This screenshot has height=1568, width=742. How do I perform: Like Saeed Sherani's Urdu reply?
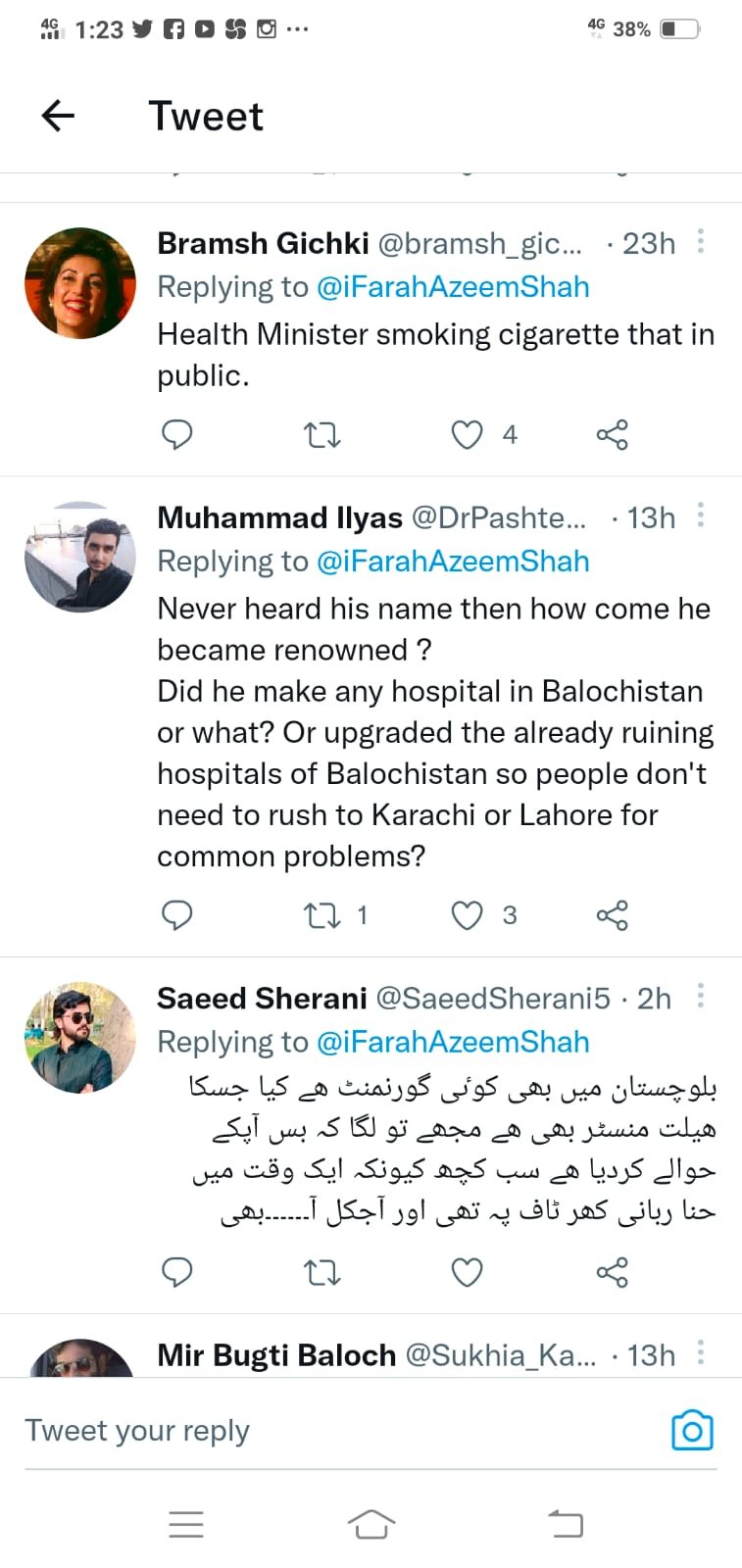(467, 1272)
